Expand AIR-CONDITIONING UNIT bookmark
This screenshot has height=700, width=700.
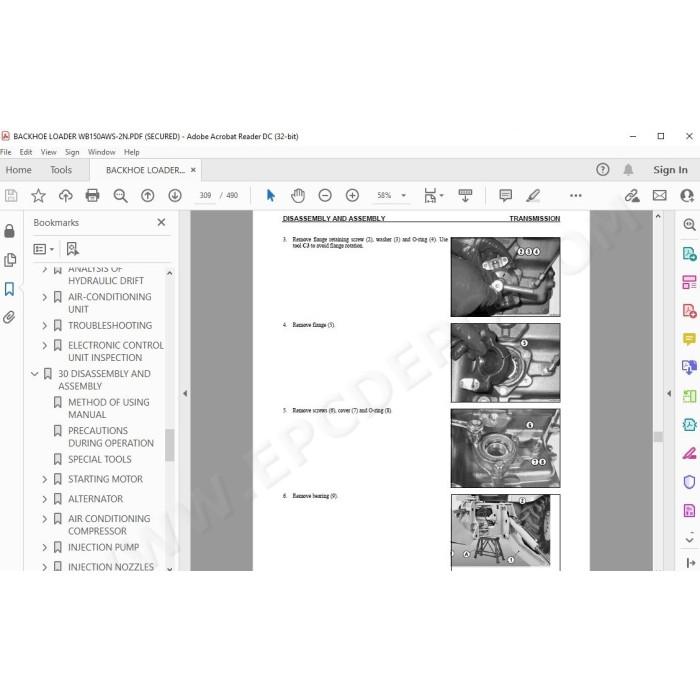point(44,297)
